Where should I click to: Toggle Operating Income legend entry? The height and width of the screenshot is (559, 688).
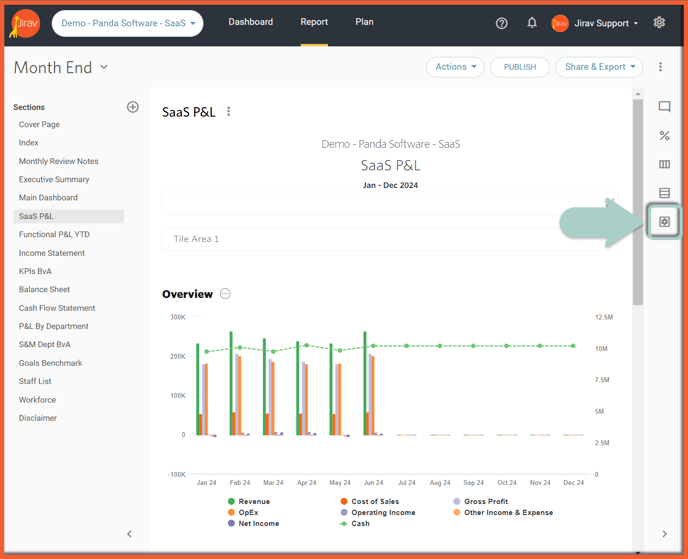[378, 512]
